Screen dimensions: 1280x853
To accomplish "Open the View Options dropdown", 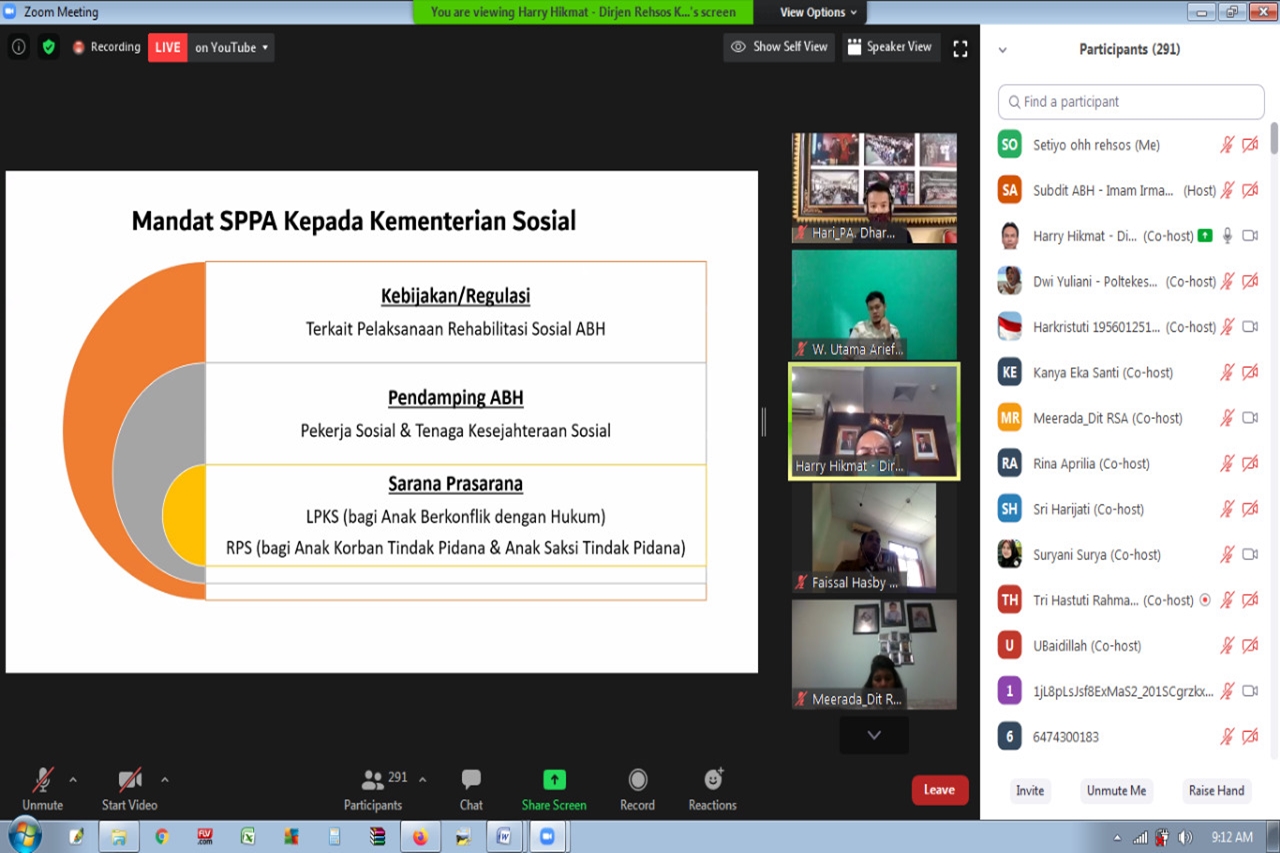I will click(819, 12).
